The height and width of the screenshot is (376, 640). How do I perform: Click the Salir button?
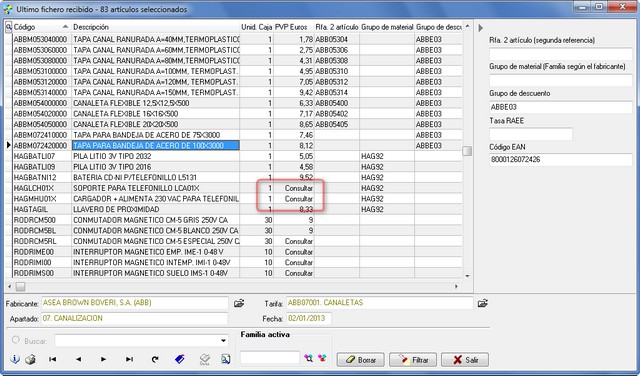(465, 360)
